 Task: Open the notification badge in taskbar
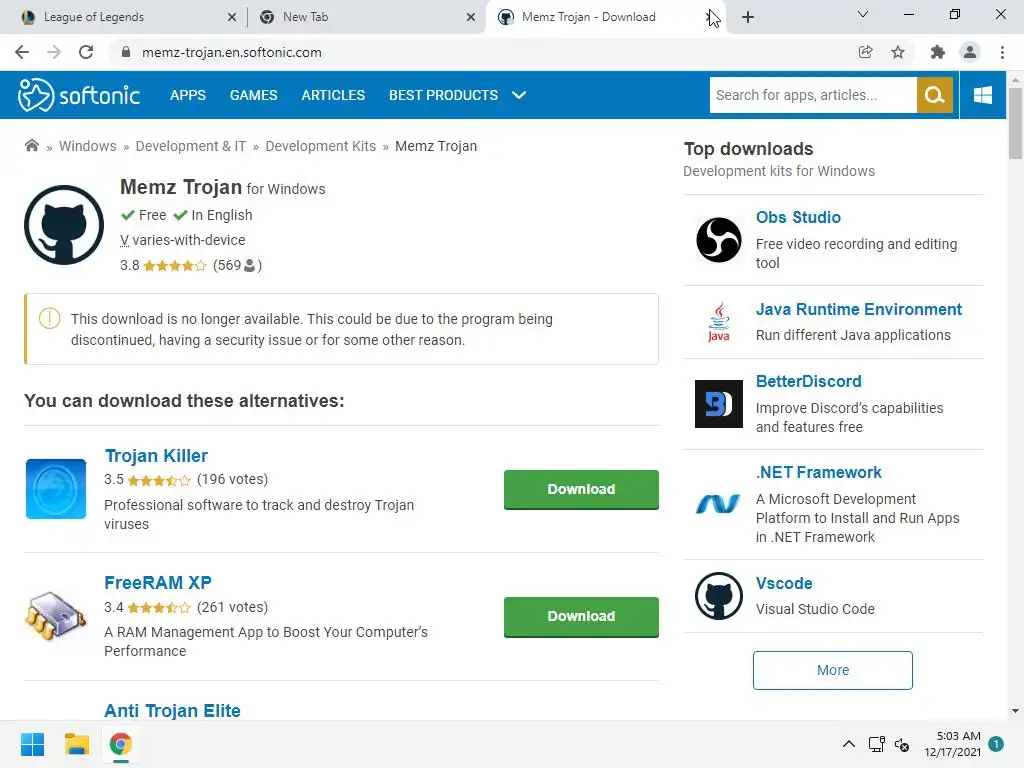coord(996,744)
